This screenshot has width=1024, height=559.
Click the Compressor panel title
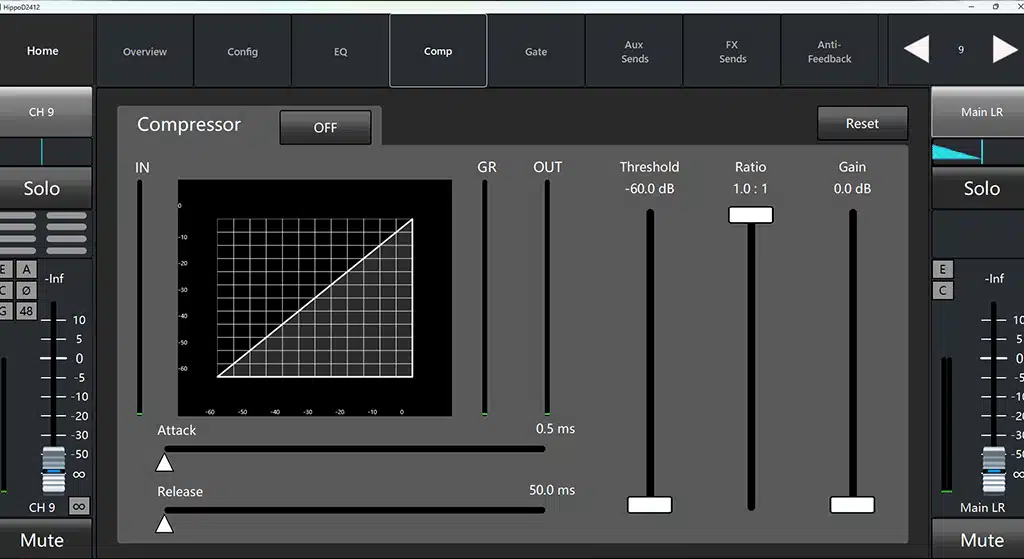click(189, 124)
